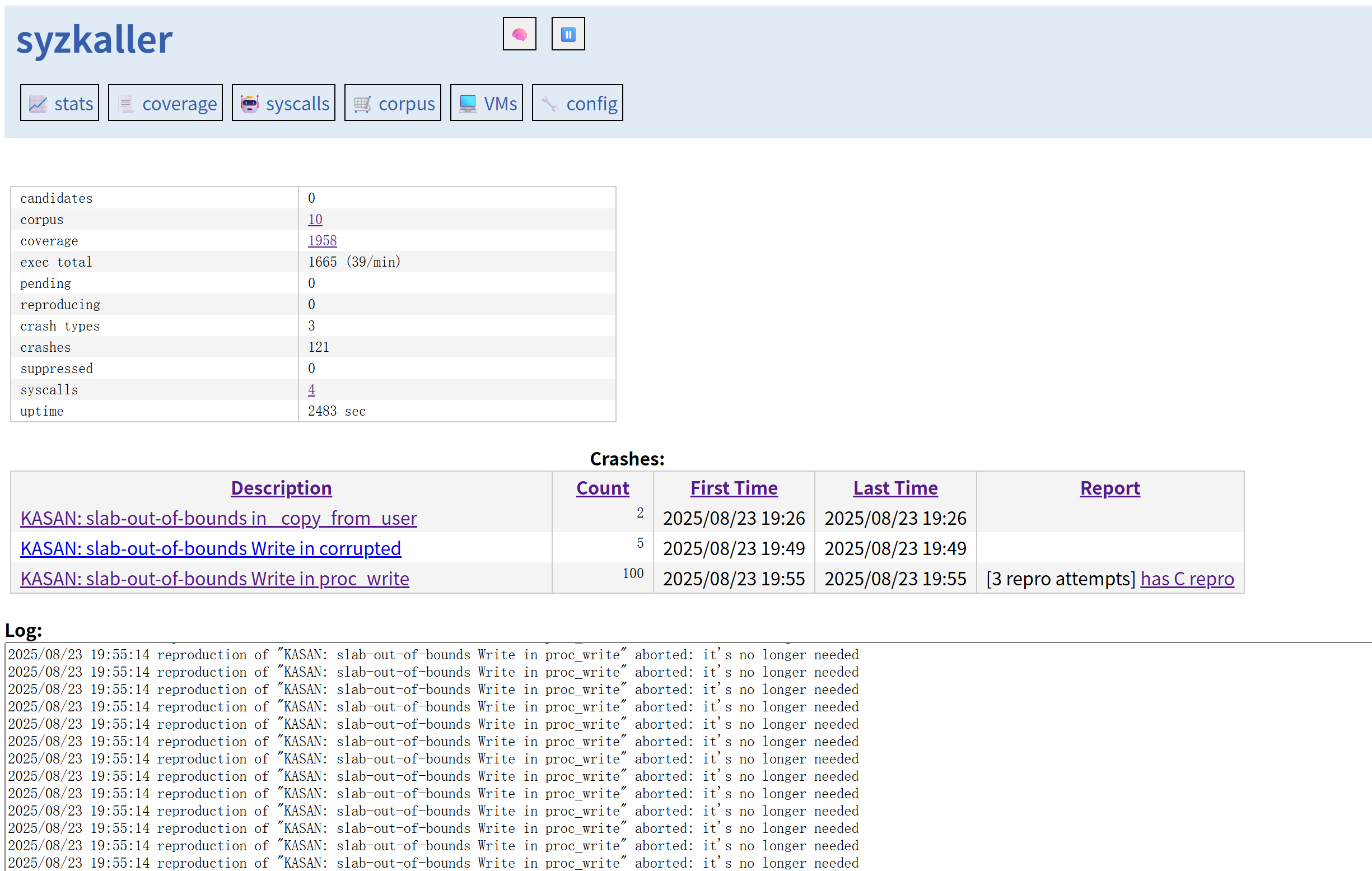
Task: Sort crashes by Description column header
Action: [x=281, y=488]
